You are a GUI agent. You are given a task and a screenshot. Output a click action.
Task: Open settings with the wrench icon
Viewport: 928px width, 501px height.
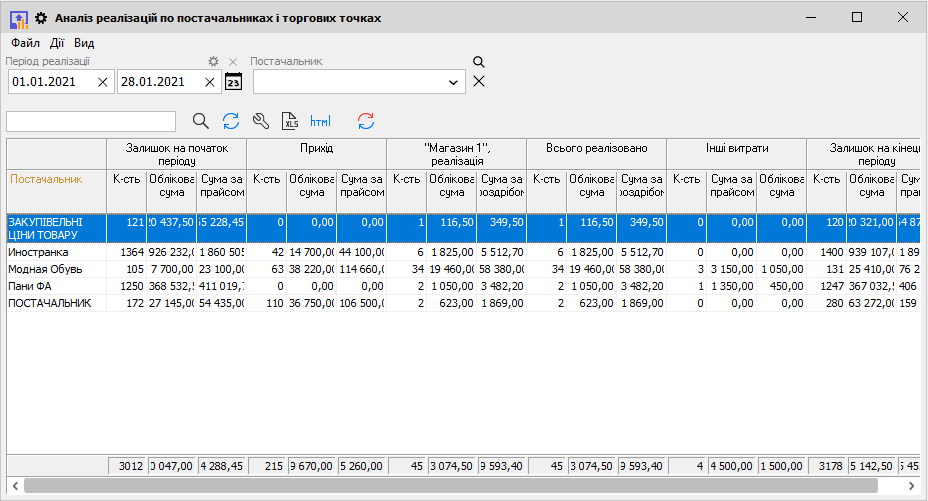(x=261, y=121)
